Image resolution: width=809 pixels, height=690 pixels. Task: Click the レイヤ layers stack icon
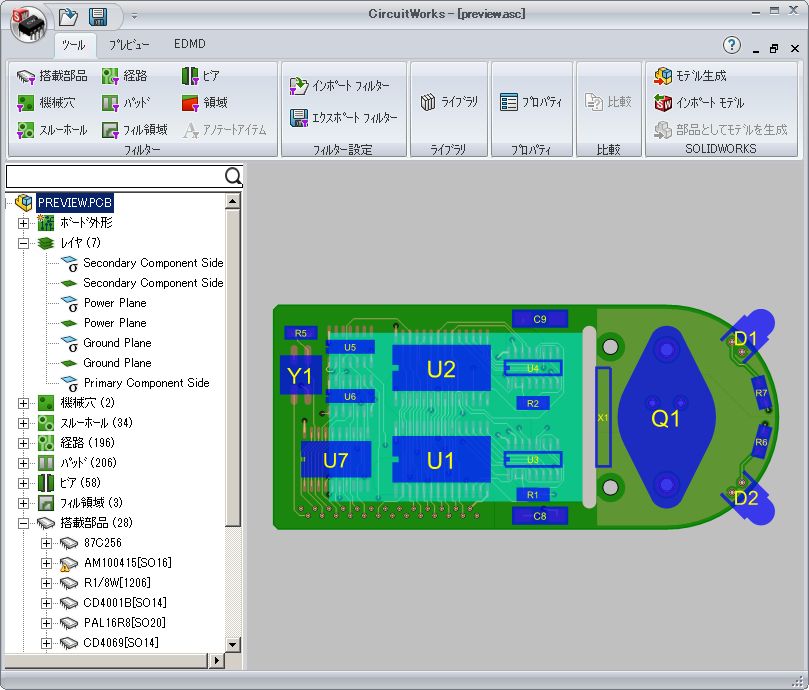click(x=46, y=243)
